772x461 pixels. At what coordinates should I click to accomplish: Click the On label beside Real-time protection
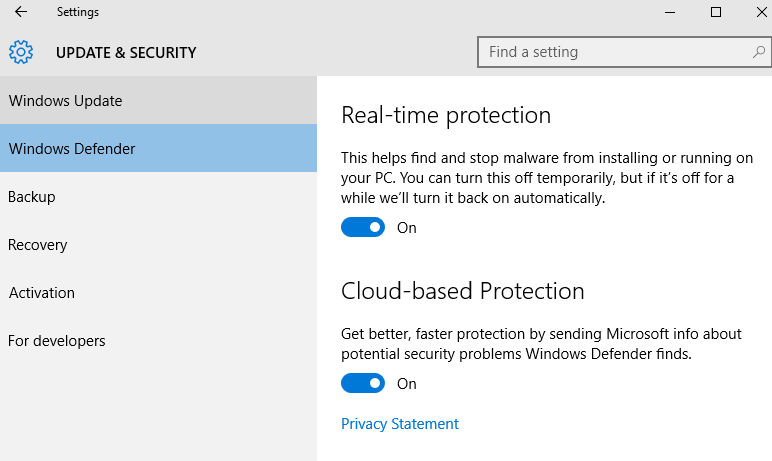407,228
